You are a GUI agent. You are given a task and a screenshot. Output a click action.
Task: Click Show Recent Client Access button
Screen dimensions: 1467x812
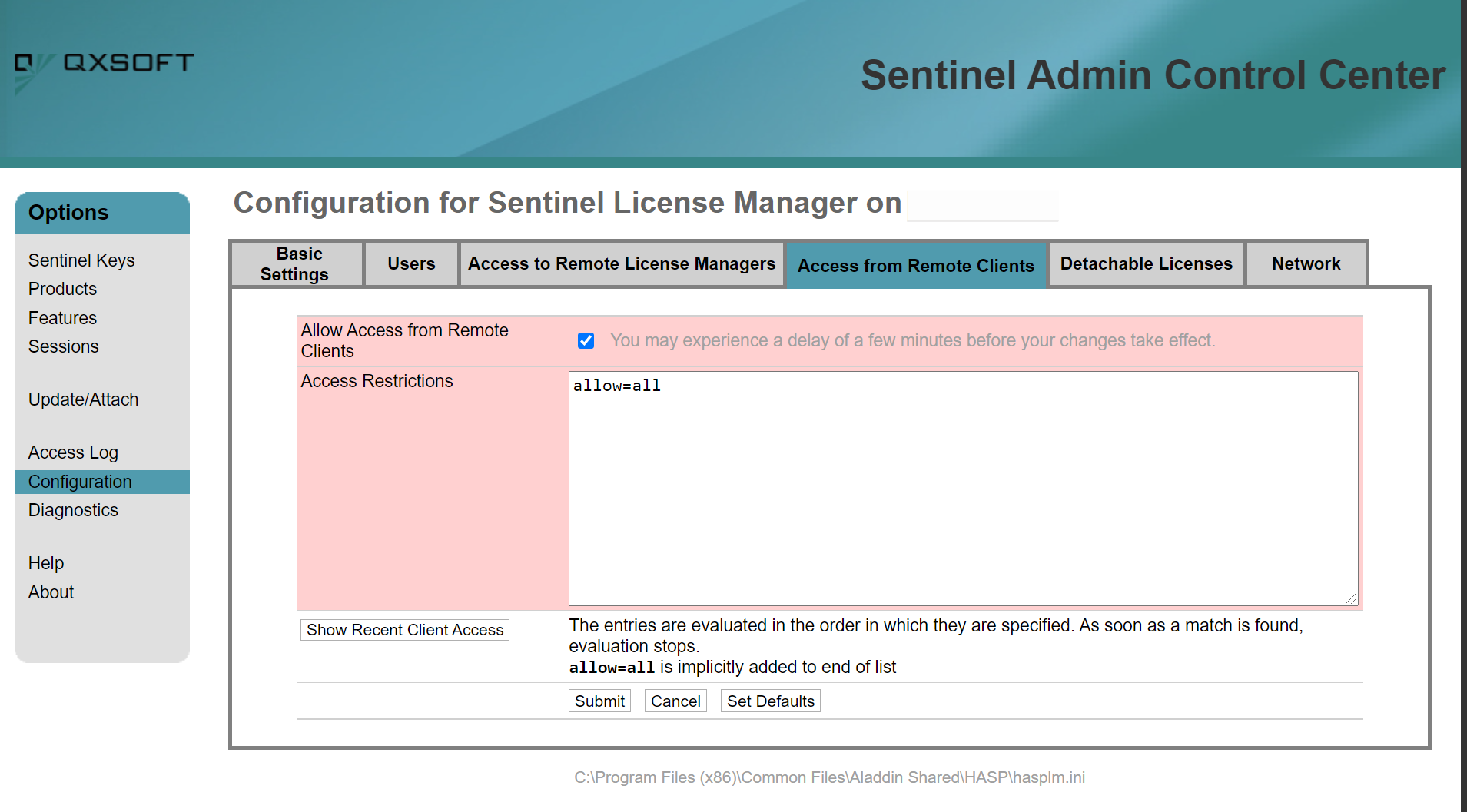(405, 630)
